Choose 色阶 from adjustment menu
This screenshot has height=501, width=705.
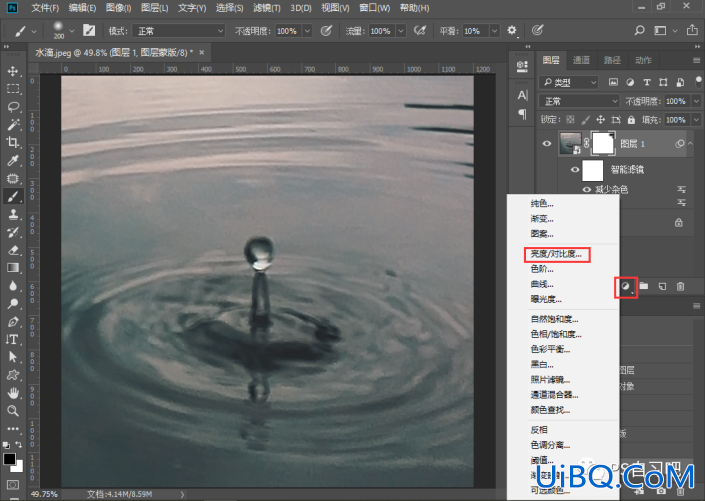coord(542,269)
